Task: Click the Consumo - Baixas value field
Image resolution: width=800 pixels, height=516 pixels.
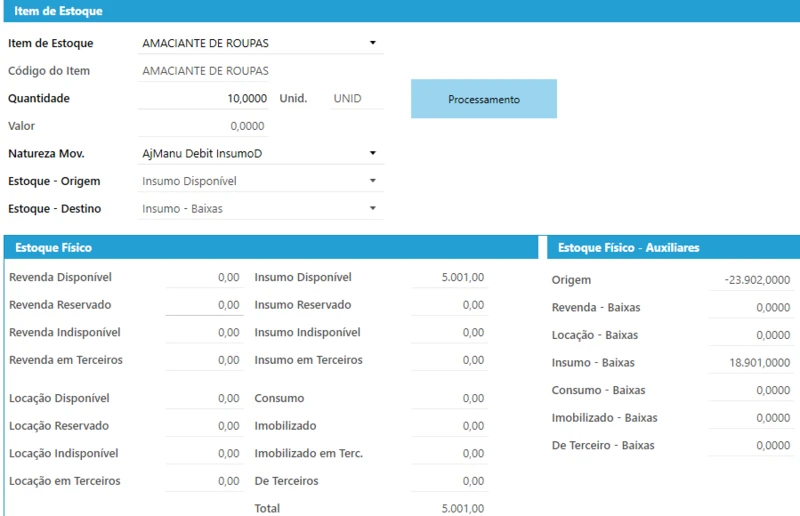Action: 751,390
